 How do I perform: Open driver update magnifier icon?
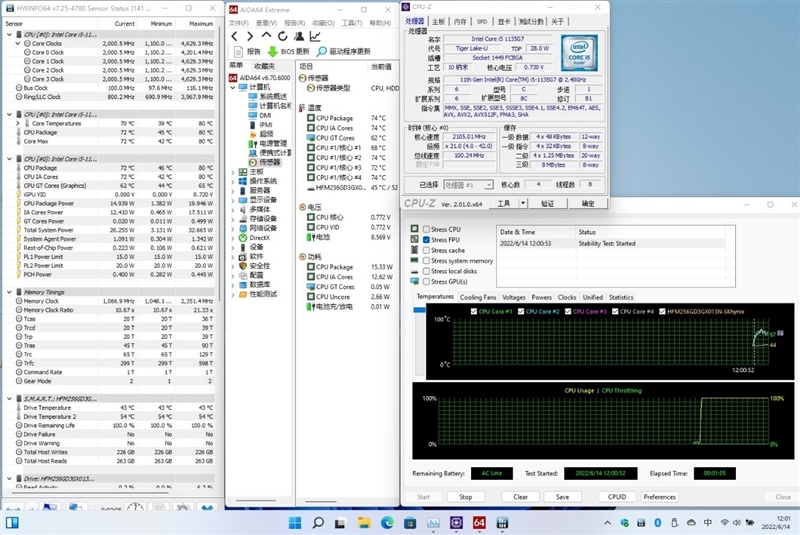(322, 51)
